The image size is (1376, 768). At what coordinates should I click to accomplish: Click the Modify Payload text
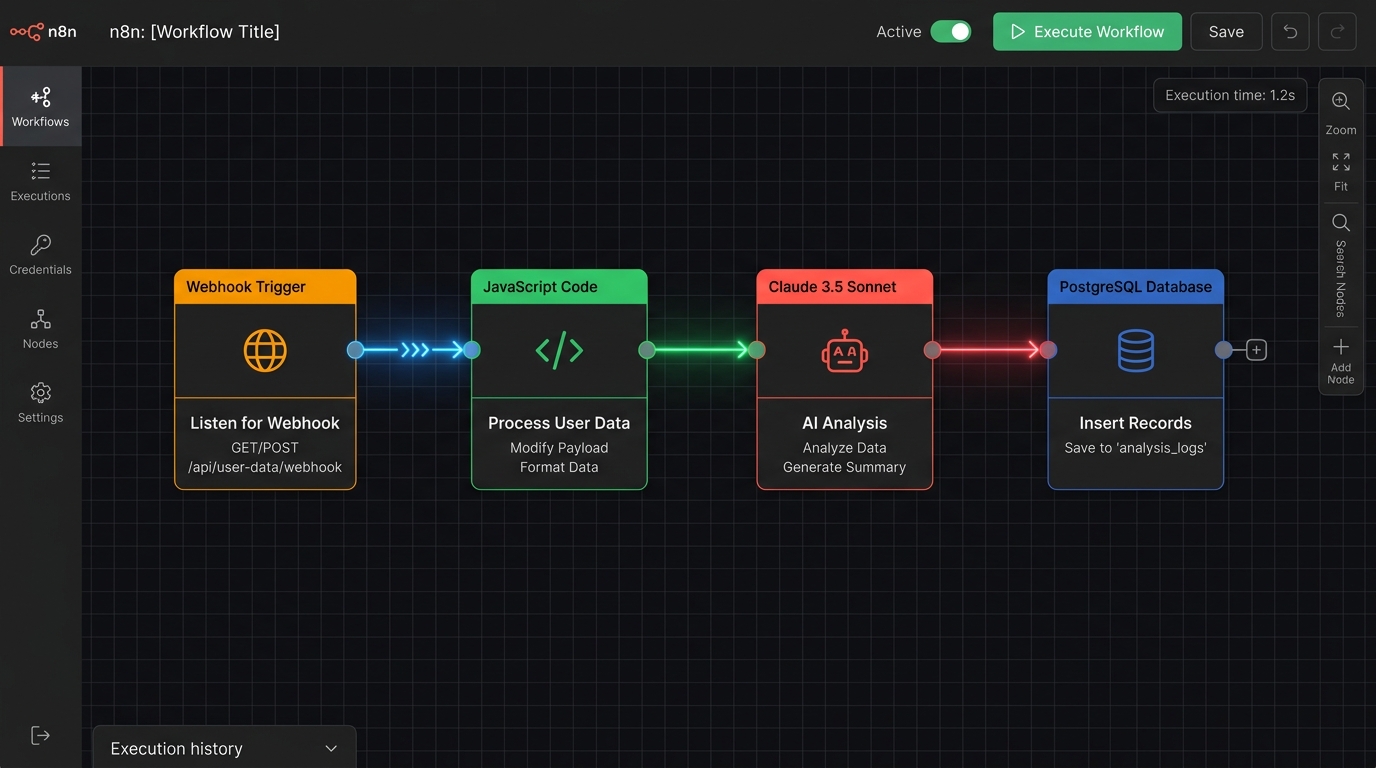pyautogui.click(x=559, y=448)
